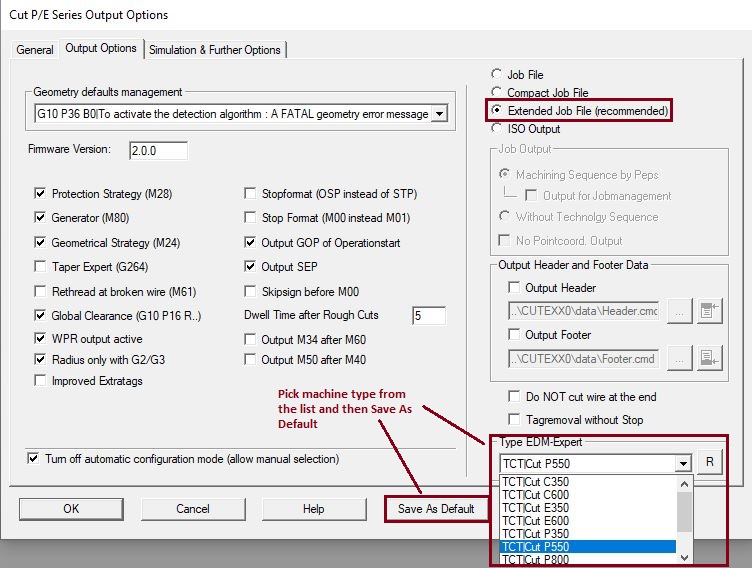Enable Output M34 after M60 checkbox
The height and width of the screenshot is (568, 752).
[x=250, y=340]
